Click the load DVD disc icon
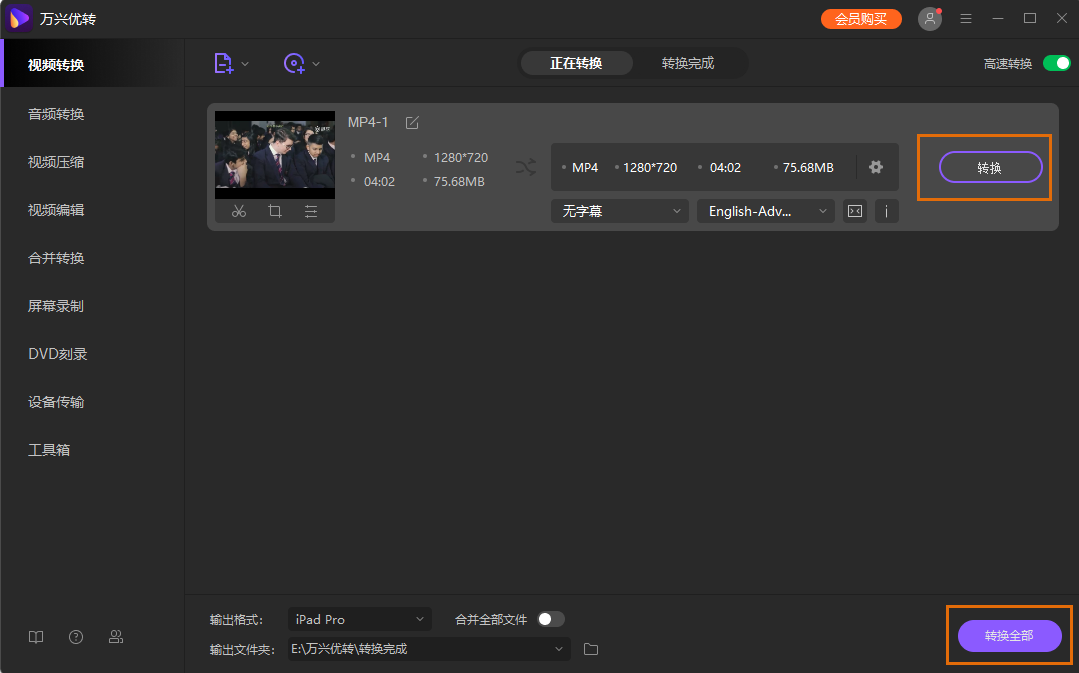This screenshot has height=673, width=1079. (x=295, y=63)
